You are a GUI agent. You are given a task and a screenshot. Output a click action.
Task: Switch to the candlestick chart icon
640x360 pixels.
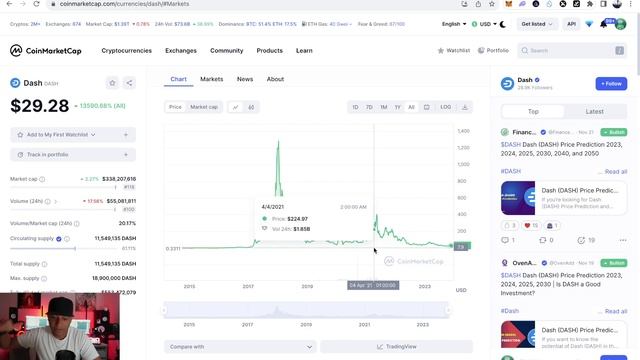pyautogui.click(x=251, y=107)
